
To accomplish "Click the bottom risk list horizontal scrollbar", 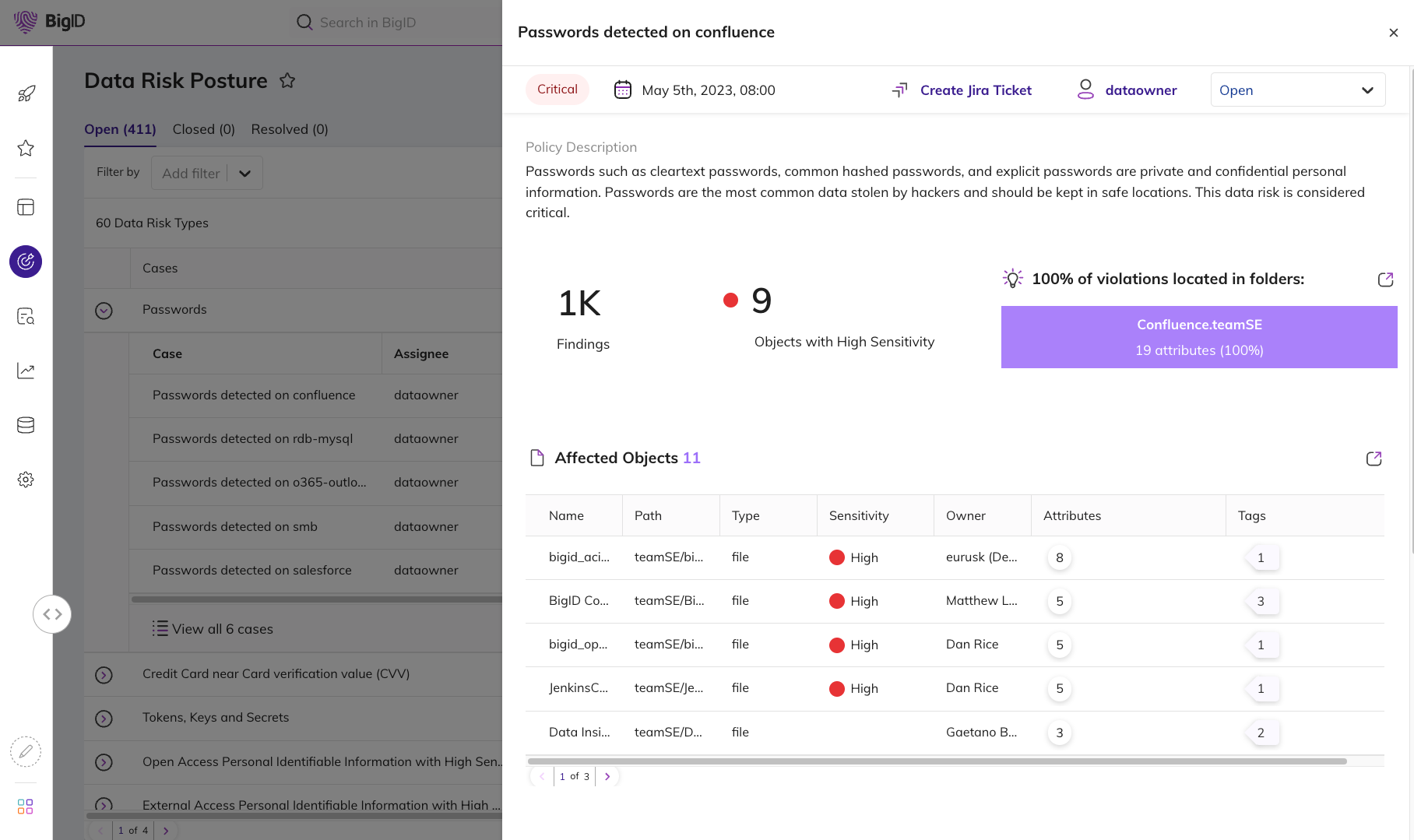I will coord(294,816).
